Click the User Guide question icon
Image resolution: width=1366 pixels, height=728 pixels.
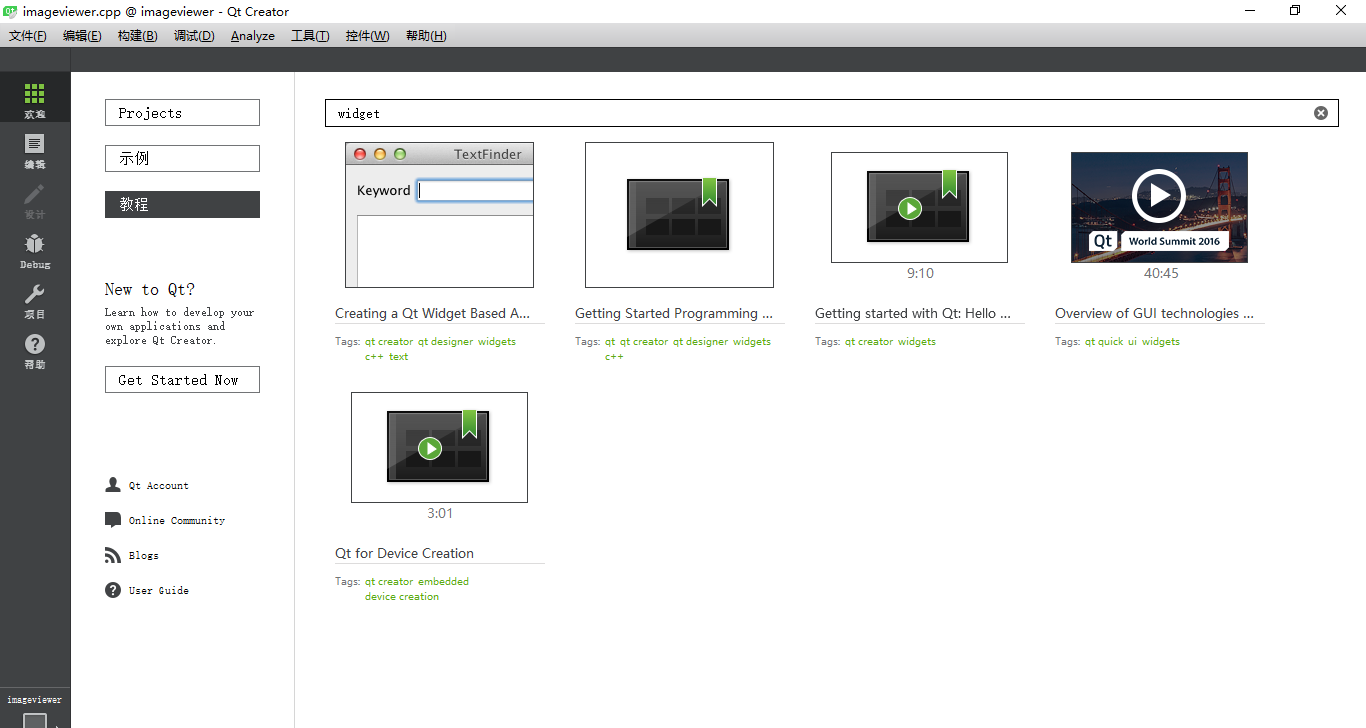tap(113, 590)
